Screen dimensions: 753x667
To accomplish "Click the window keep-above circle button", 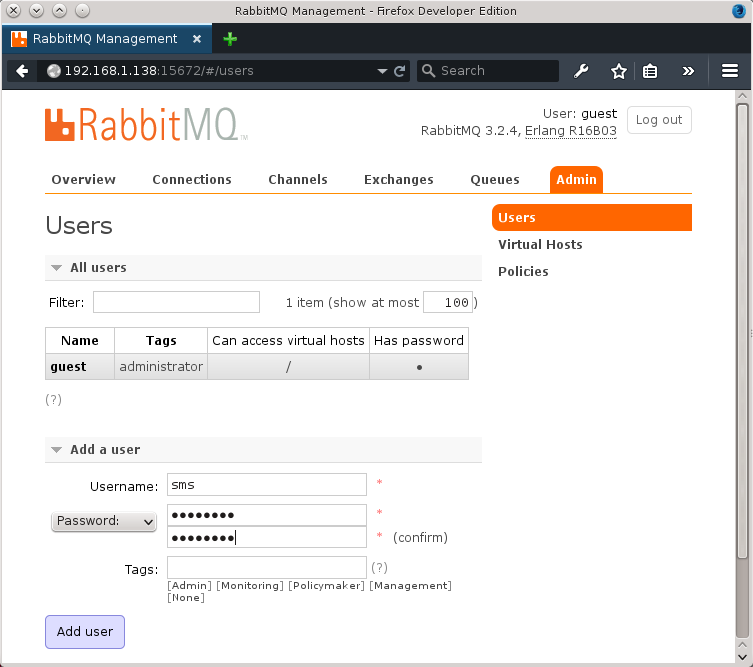I will tap(82, 10).
